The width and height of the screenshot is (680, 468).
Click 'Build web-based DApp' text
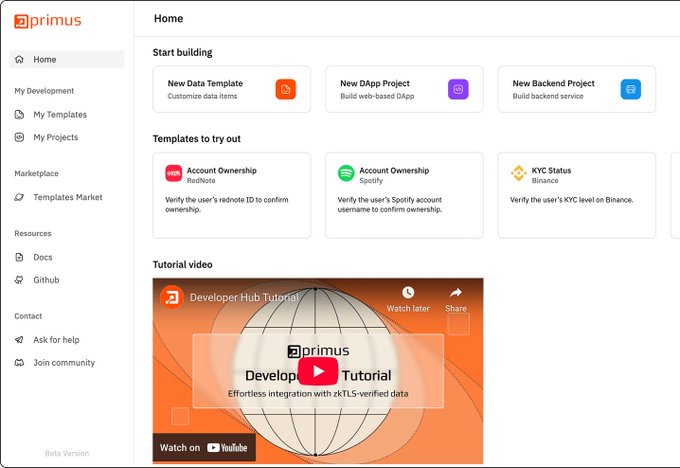377,96
